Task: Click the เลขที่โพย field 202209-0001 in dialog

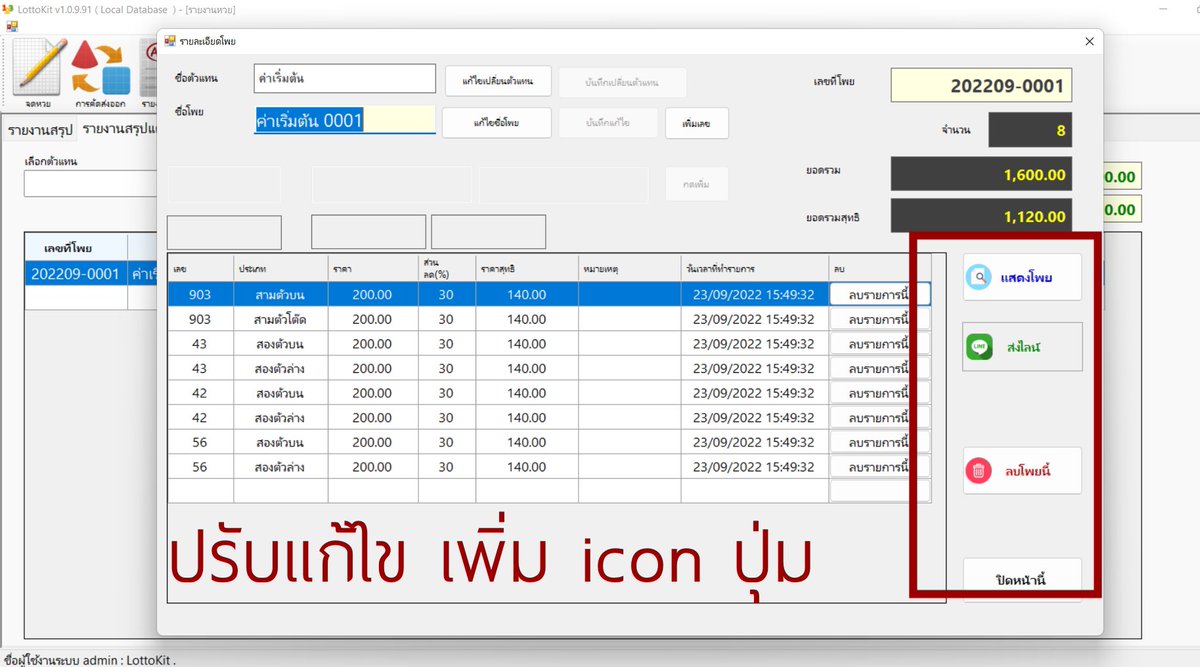Action: [x=981, y=86]
